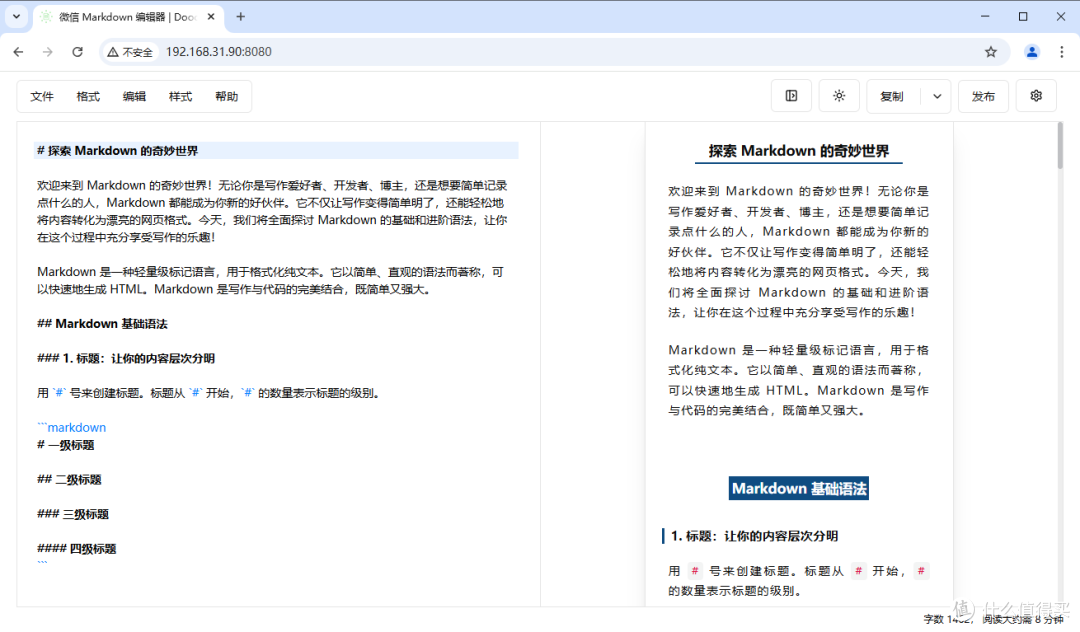This screenshot has width=1080, height=632.
Task: Click the '```markdown' code fence line
Action: pyautogui.click(x=72, y=428)
